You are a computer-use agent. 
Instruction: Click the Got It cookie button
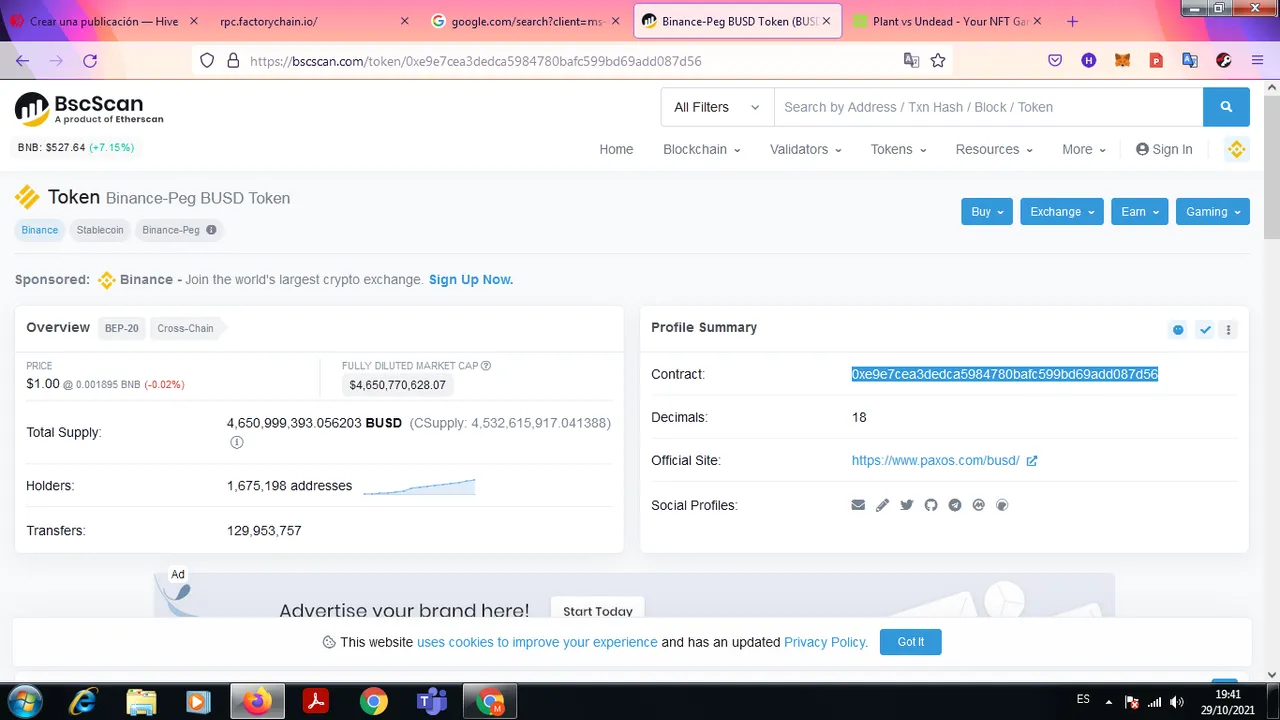[910, 642]
